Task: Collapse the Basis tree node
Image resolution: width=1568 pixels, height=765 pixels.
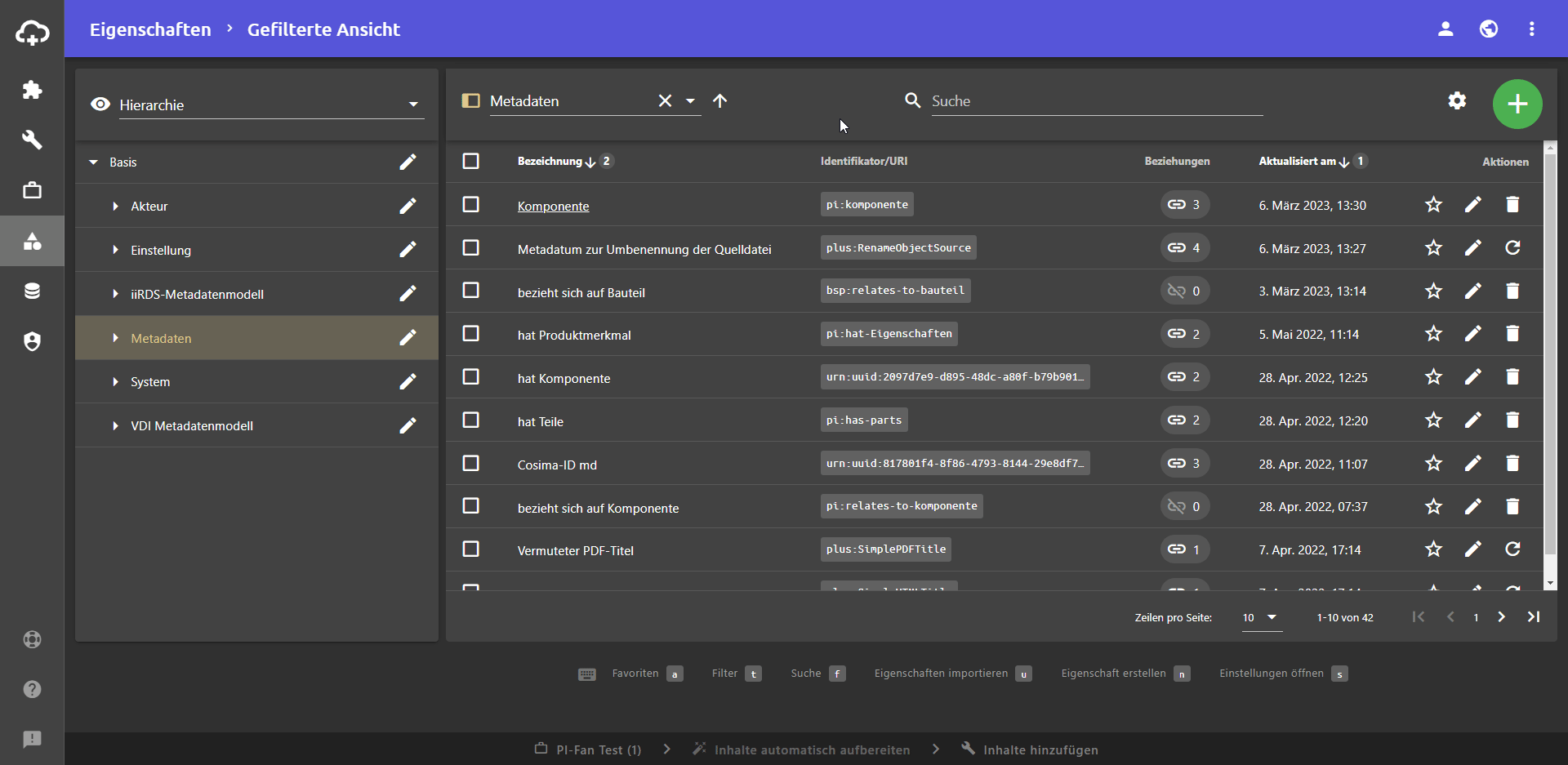Action: [x=93, y=162]
